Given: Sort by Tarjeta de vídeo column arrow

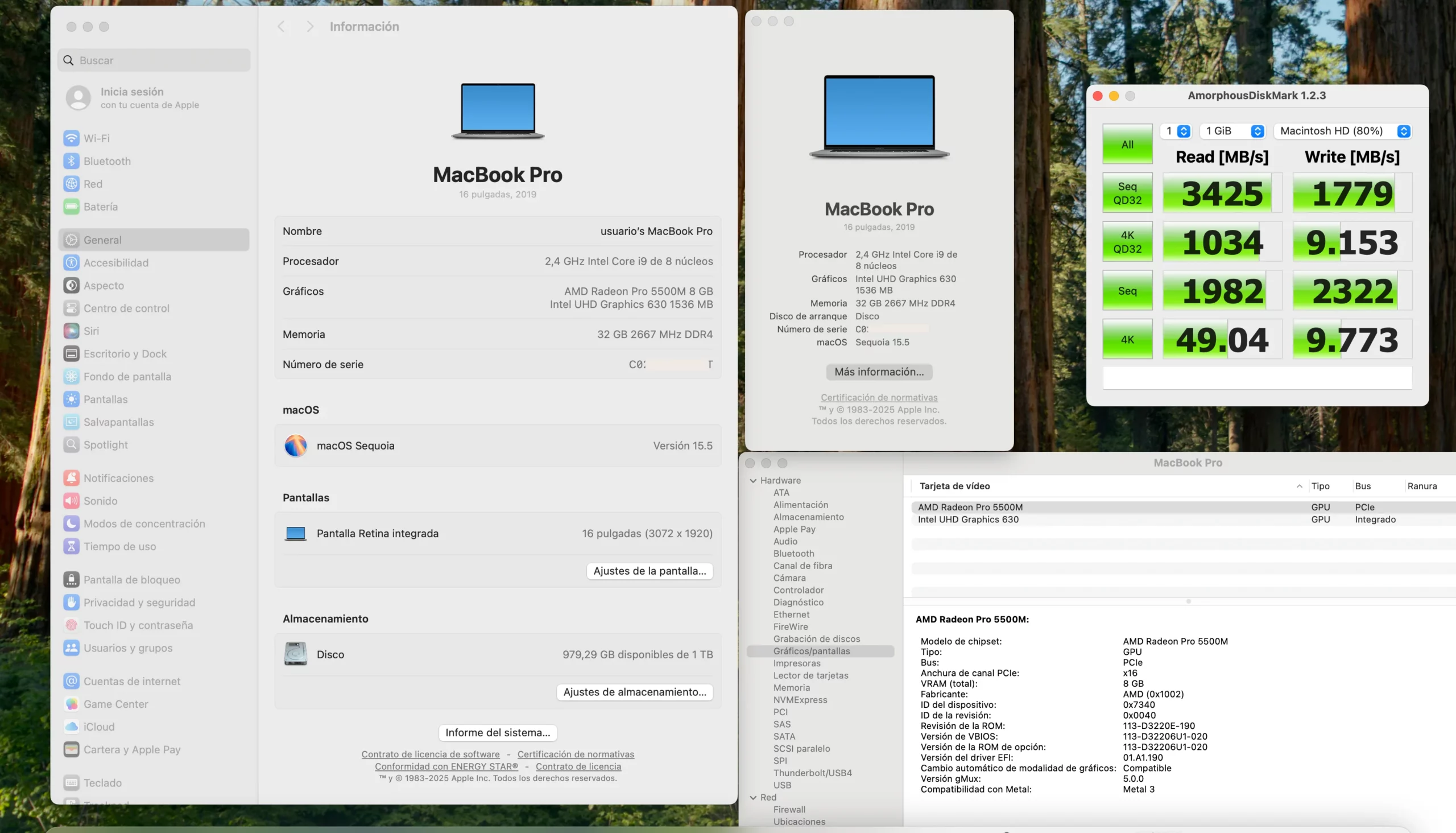Looking at the screenshot, I should (1299, 486).
